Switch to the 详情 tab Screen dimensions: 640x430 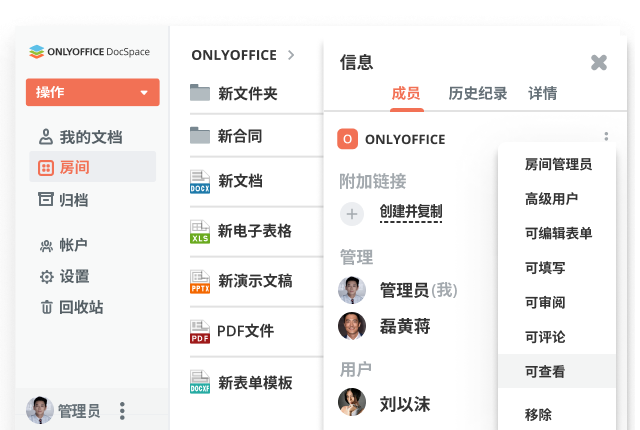click(542, 93)
